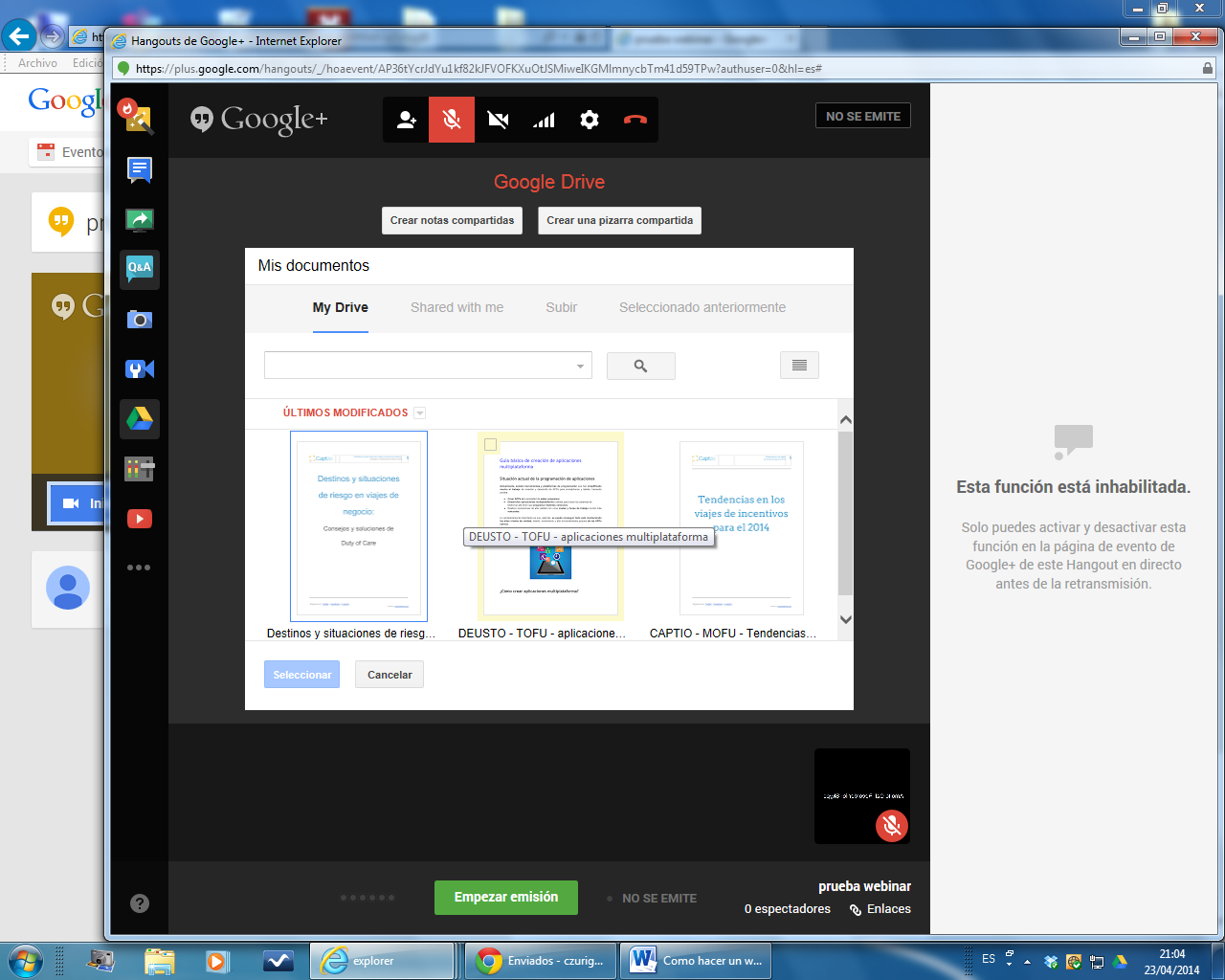Open the Capture camera app in the sidebar
1225x980 pixels.
140,320
